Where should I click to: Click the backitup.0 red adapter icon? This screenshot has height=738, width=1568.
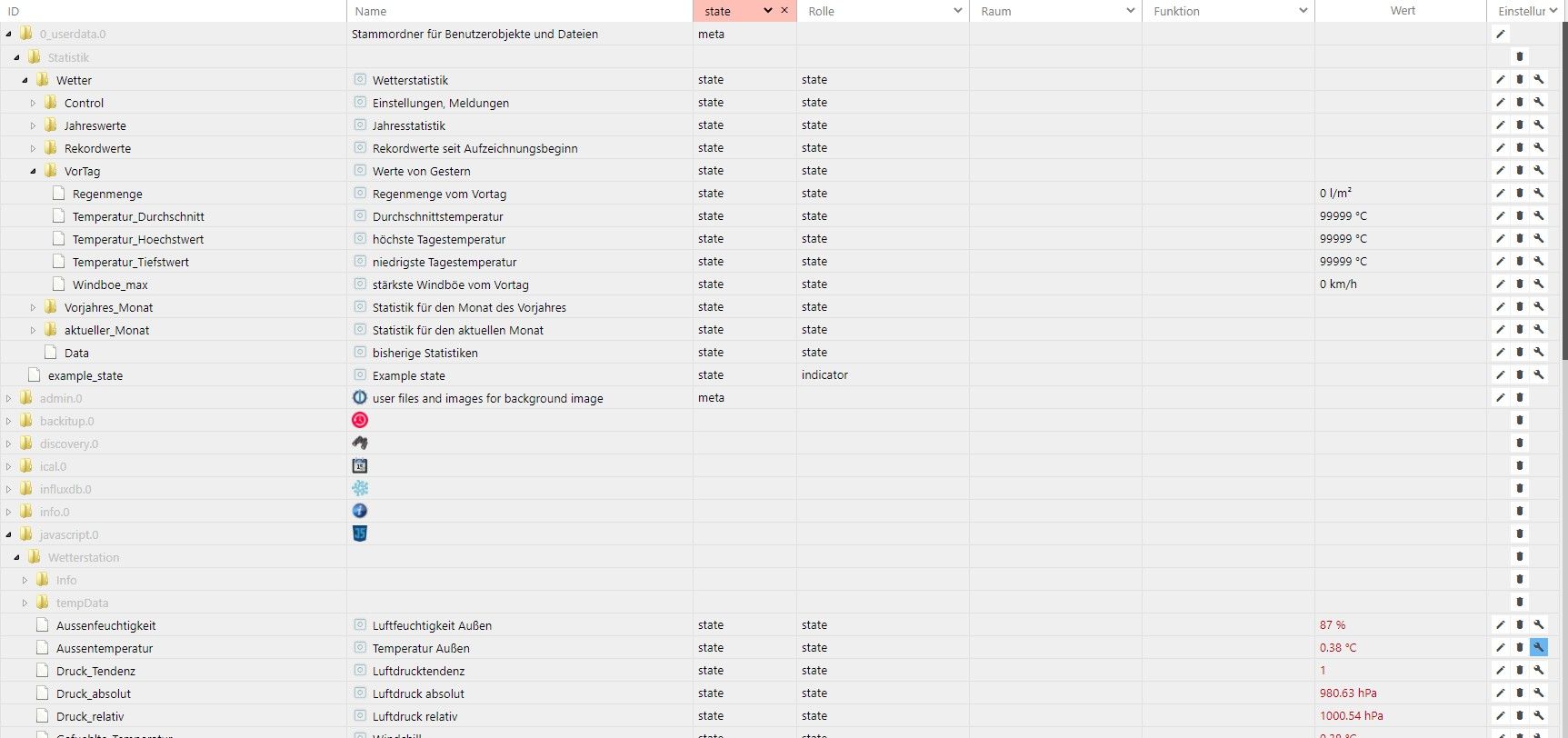[x=360, y=420]
